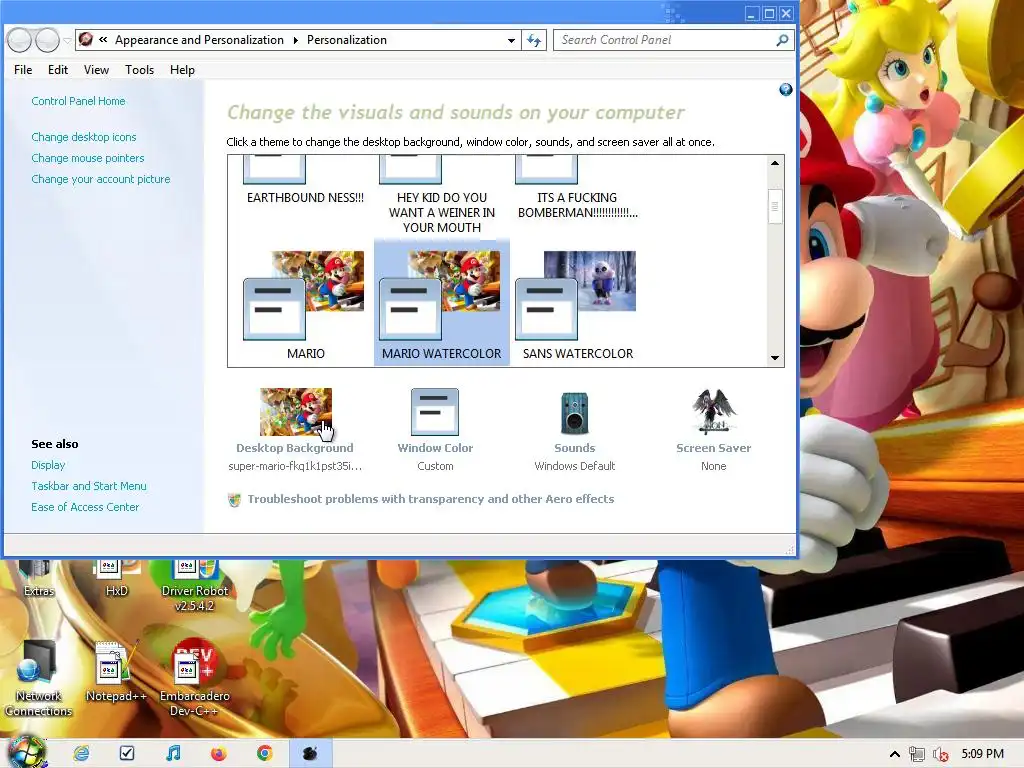Open Change mouse pointers link
The image size is (1024, 768).
click(88, 158)
